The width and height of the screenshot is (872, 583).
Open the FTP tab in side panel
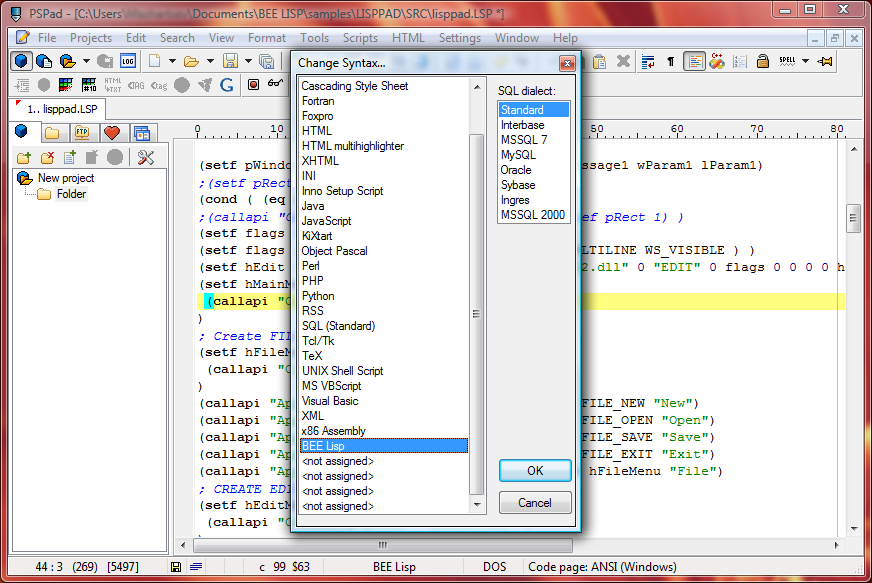81,133
